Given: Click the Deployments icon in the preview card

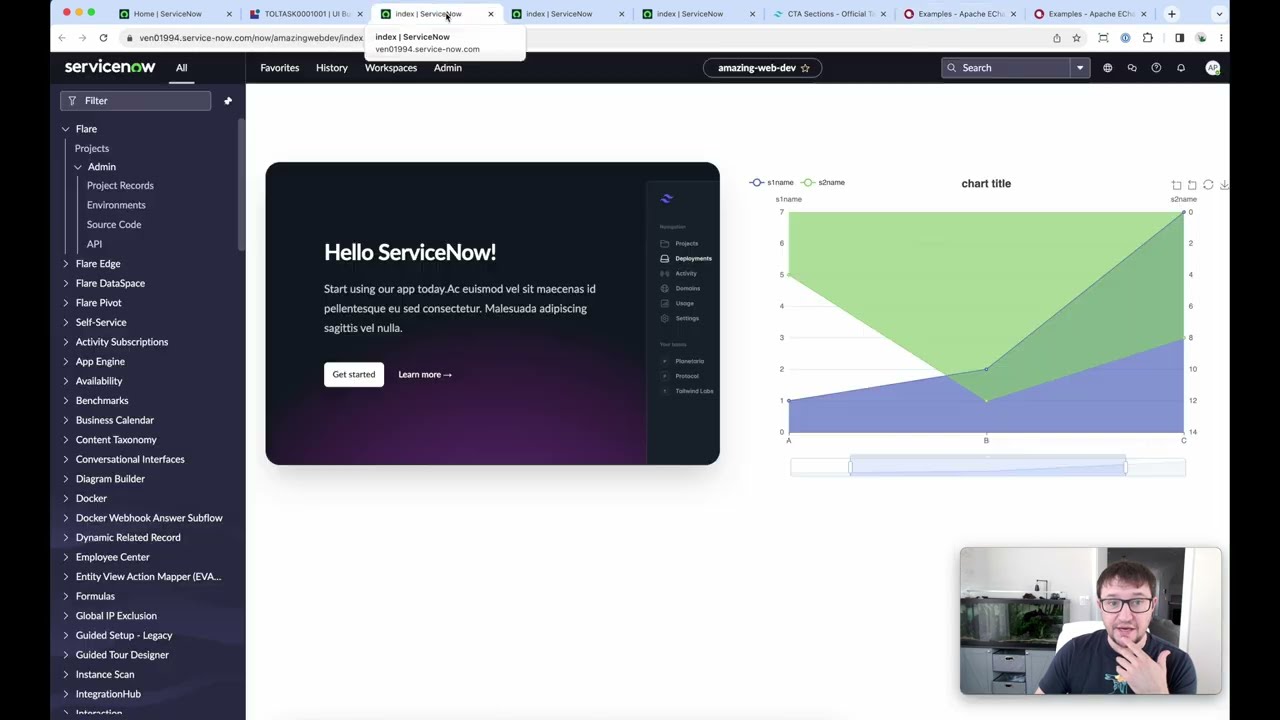Looking at the screenshot, I should [664, 258].
